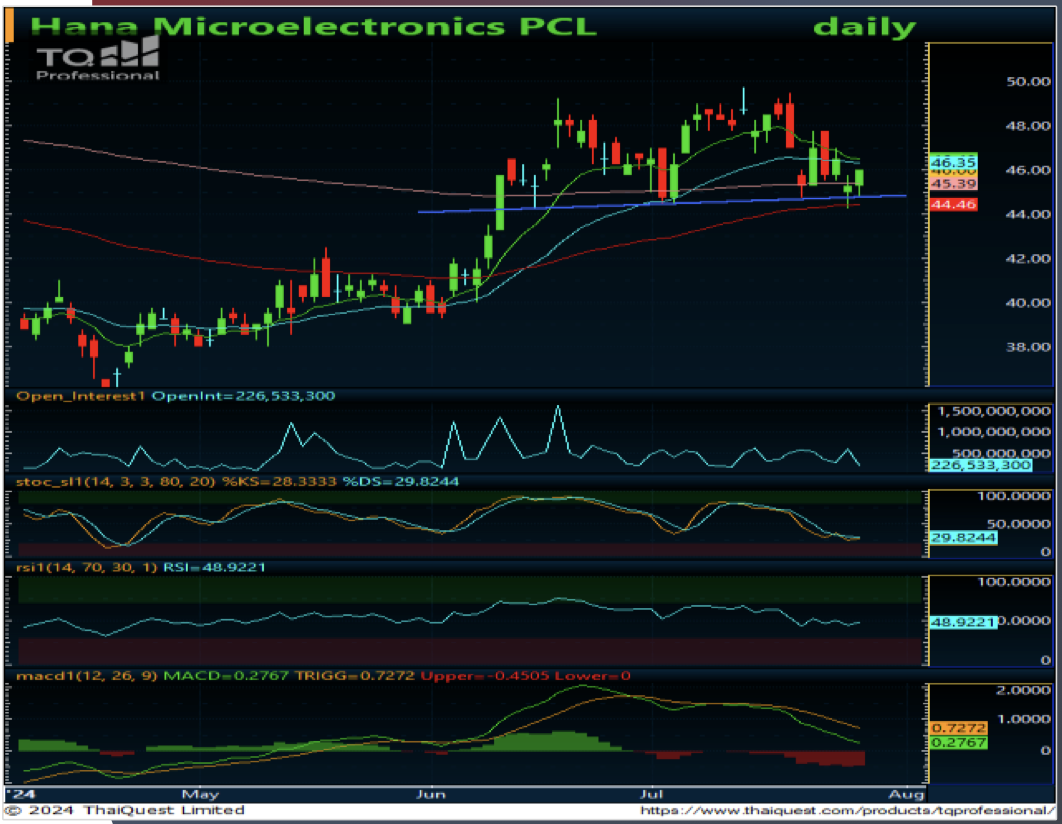Image resolution: width=1062 pixels, height=824 pixels.
Task: Click the MACD=0.2767 readout text
Action: [226, 676]
